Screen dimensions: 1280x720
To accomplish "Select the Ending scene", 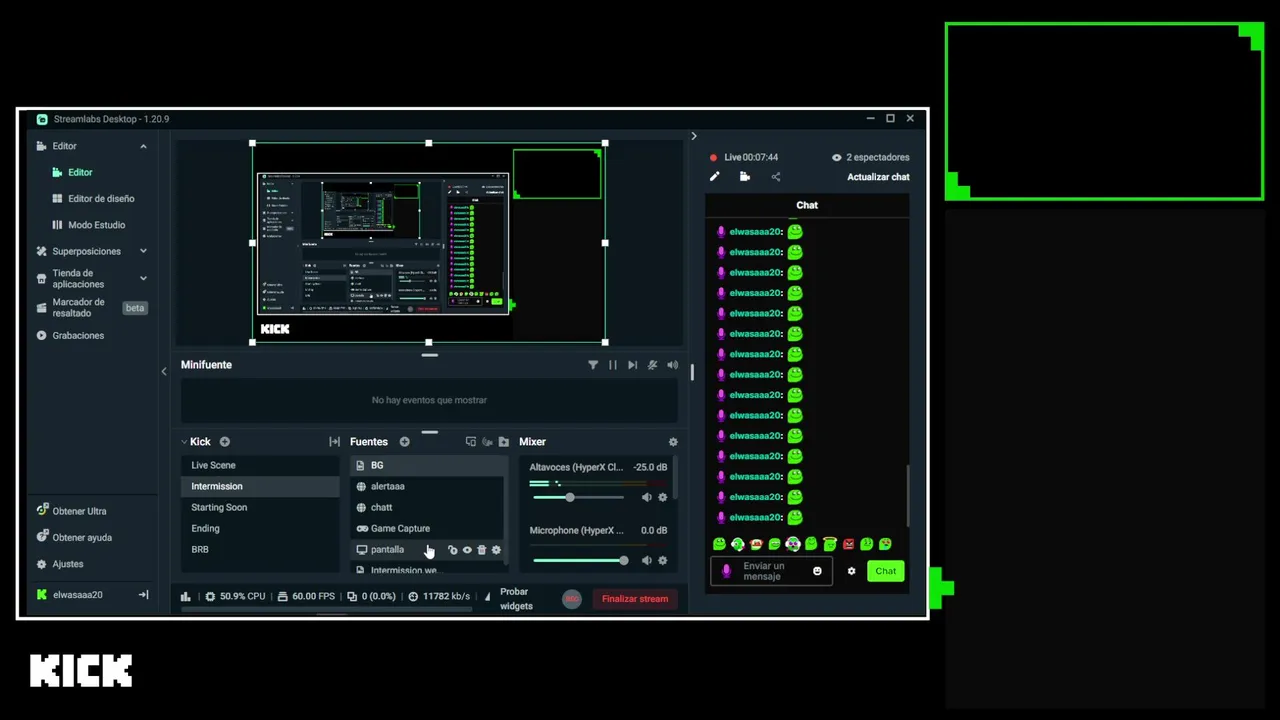I will [x=260, y=528].
